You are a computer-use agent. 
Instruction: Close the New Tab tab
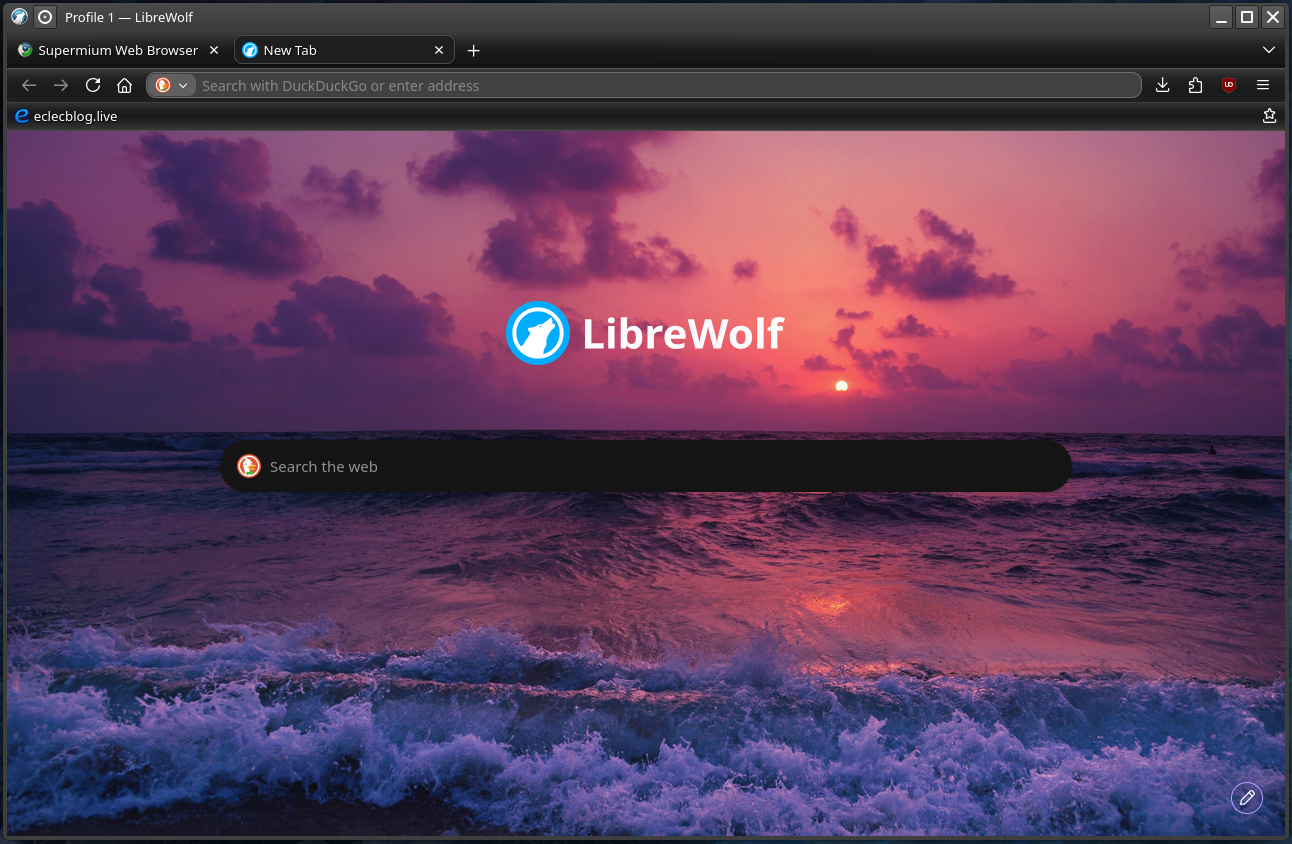click(438, 50)
